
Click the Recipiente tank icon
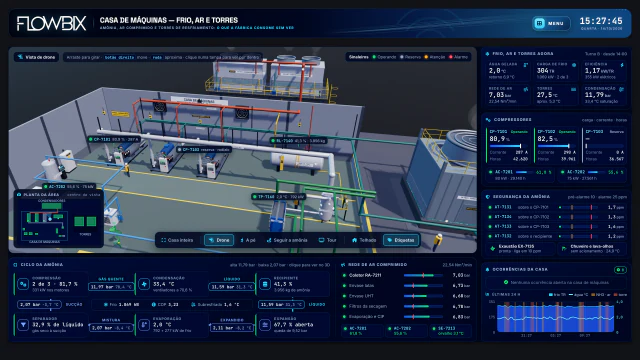point(265,284)
